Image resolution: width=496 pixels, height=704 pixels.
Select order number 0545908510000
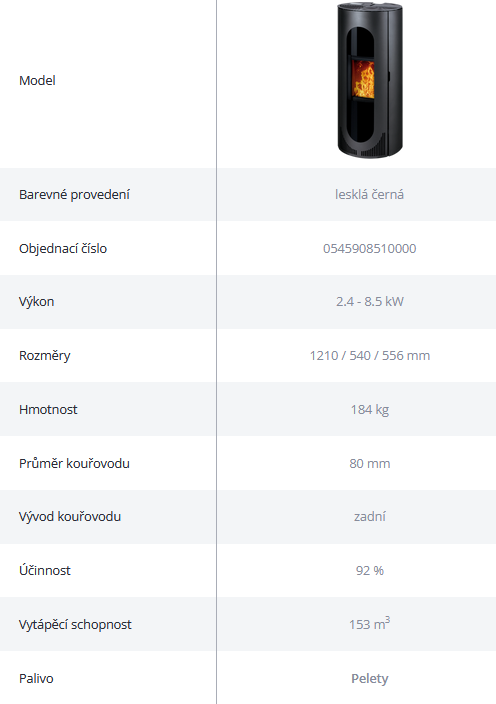(369, 248)
